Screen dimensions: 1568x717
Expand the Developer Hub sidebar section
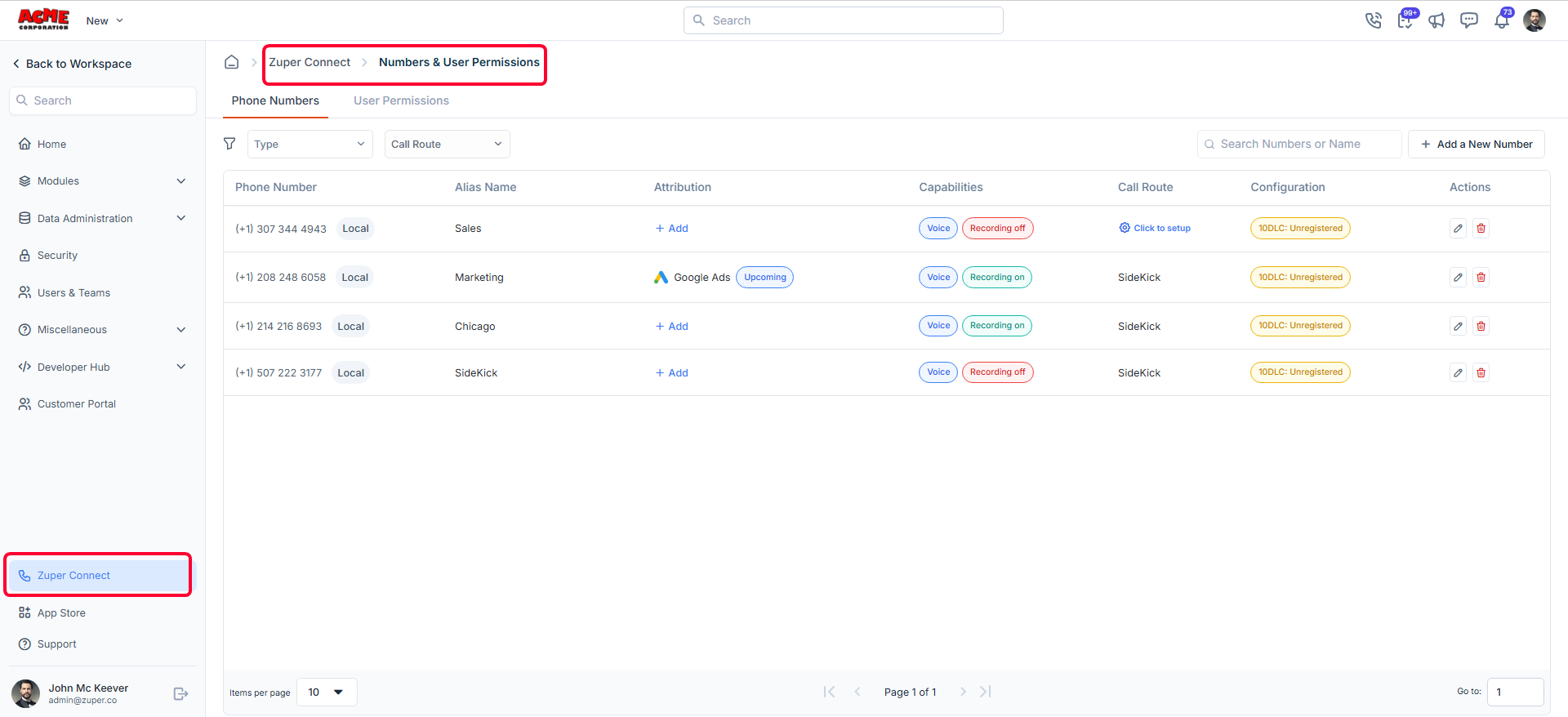click(x=103, y=367)
